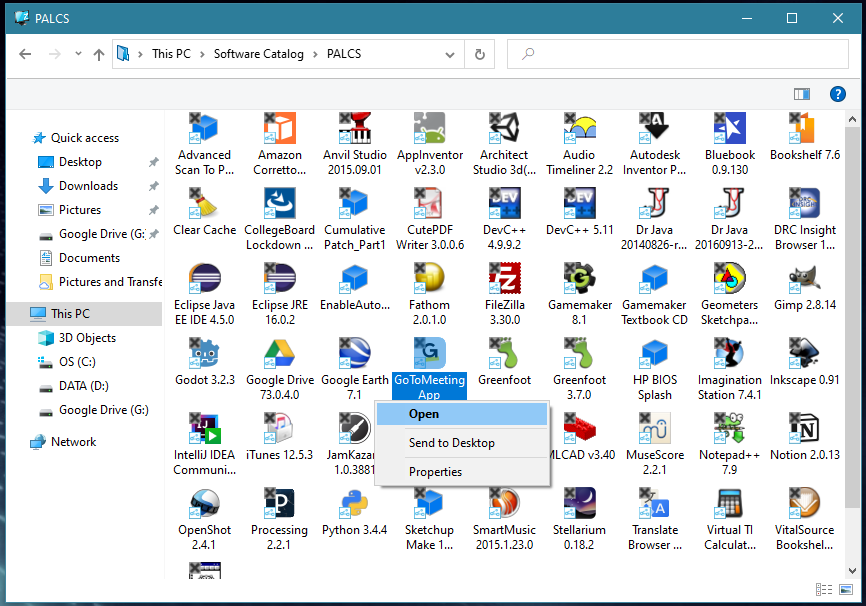This screenshot has height=606, width=866.
Task: Select Inkscape 0.91 icon
Action: (805, 354)
